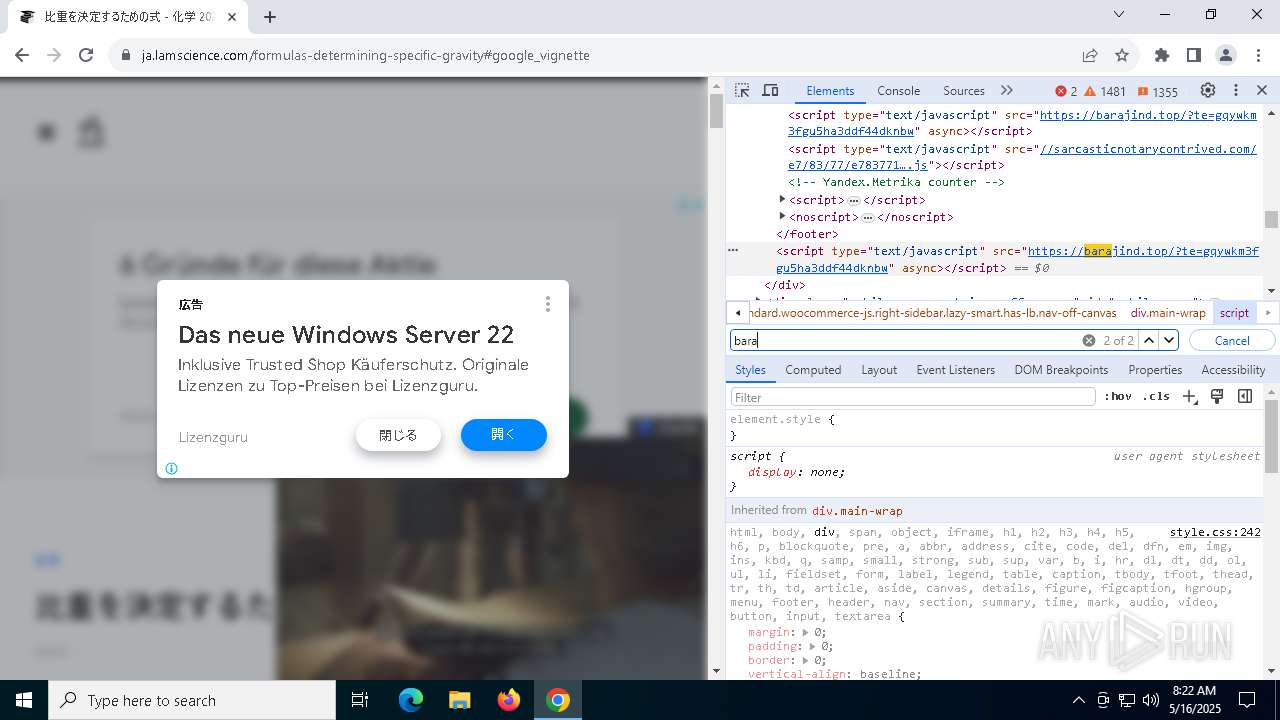Open the Layout tab
The width and height of the screenshot is (1280, 720).
pyautogui.click(x=879, y=369)
